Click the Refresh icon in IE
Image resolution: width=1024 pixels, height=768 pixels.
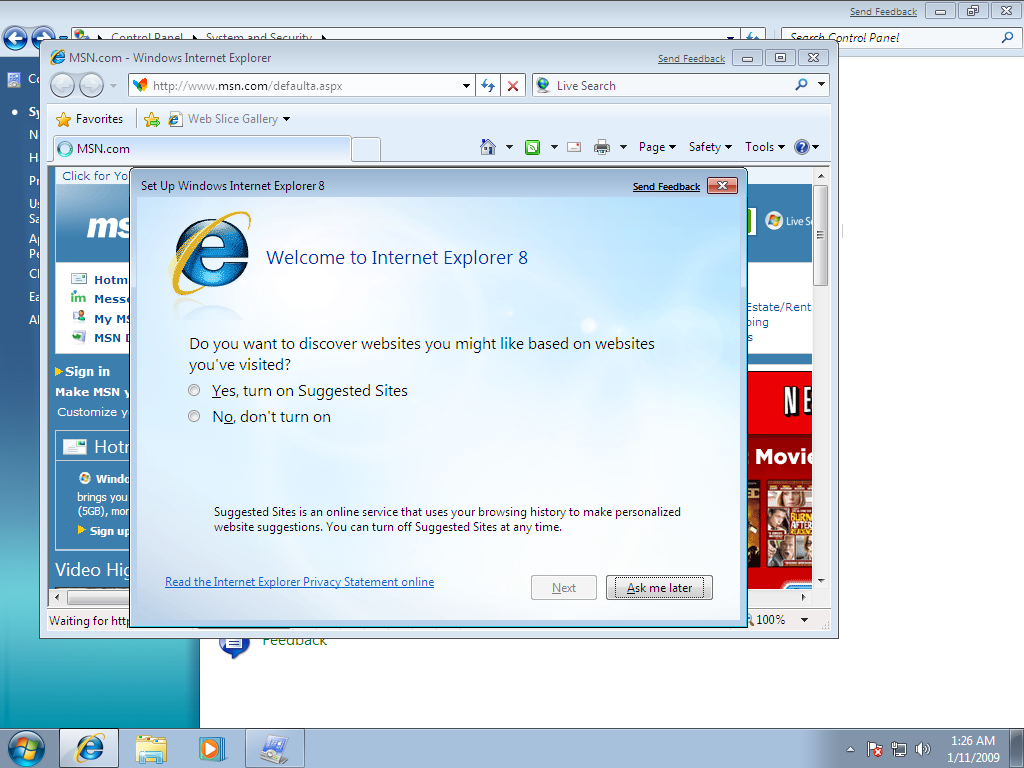pyautogui.click(x=488, y=86)
